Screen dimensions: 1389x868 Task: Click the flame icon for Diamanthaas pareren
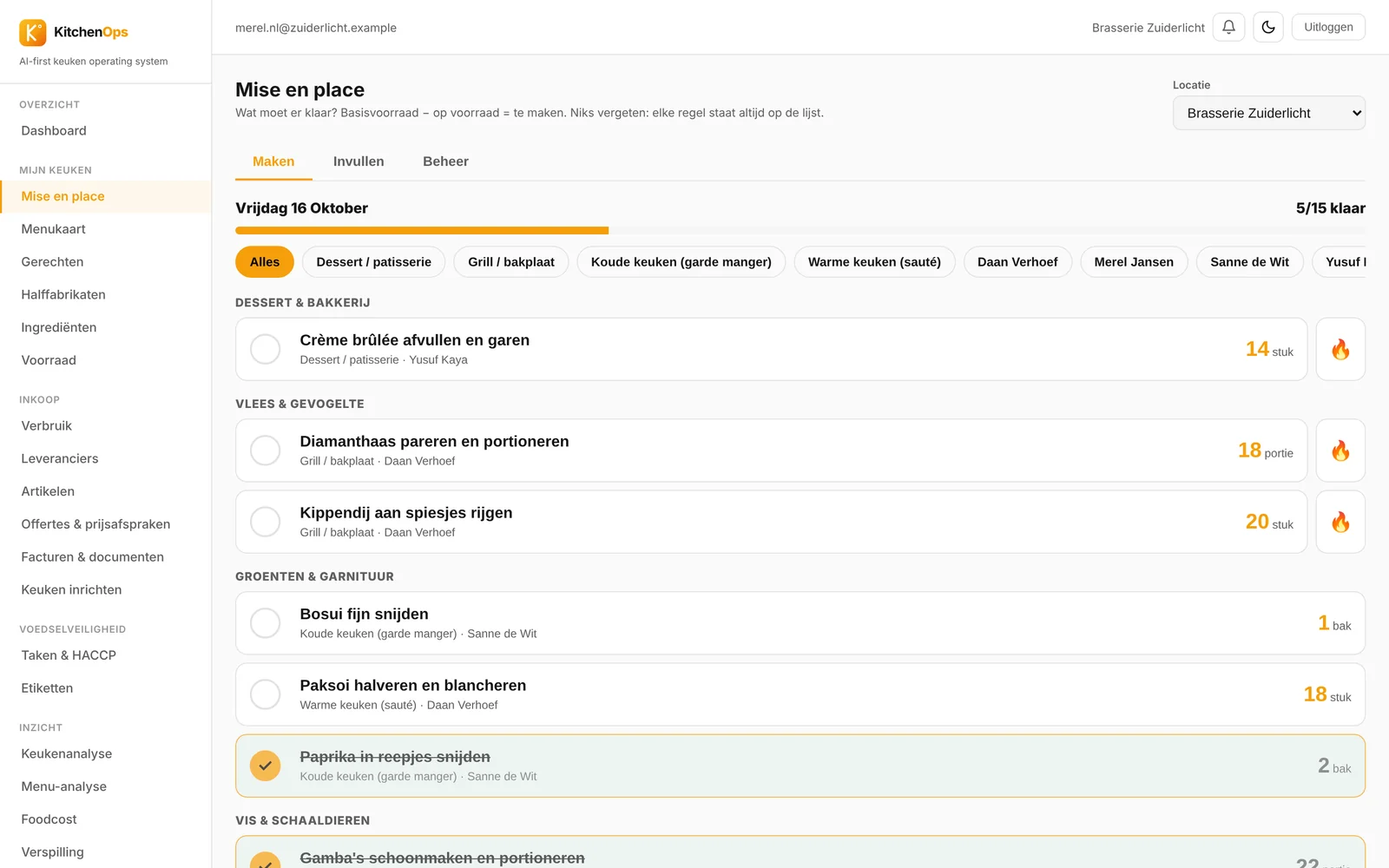click(x=1340, y=450)
